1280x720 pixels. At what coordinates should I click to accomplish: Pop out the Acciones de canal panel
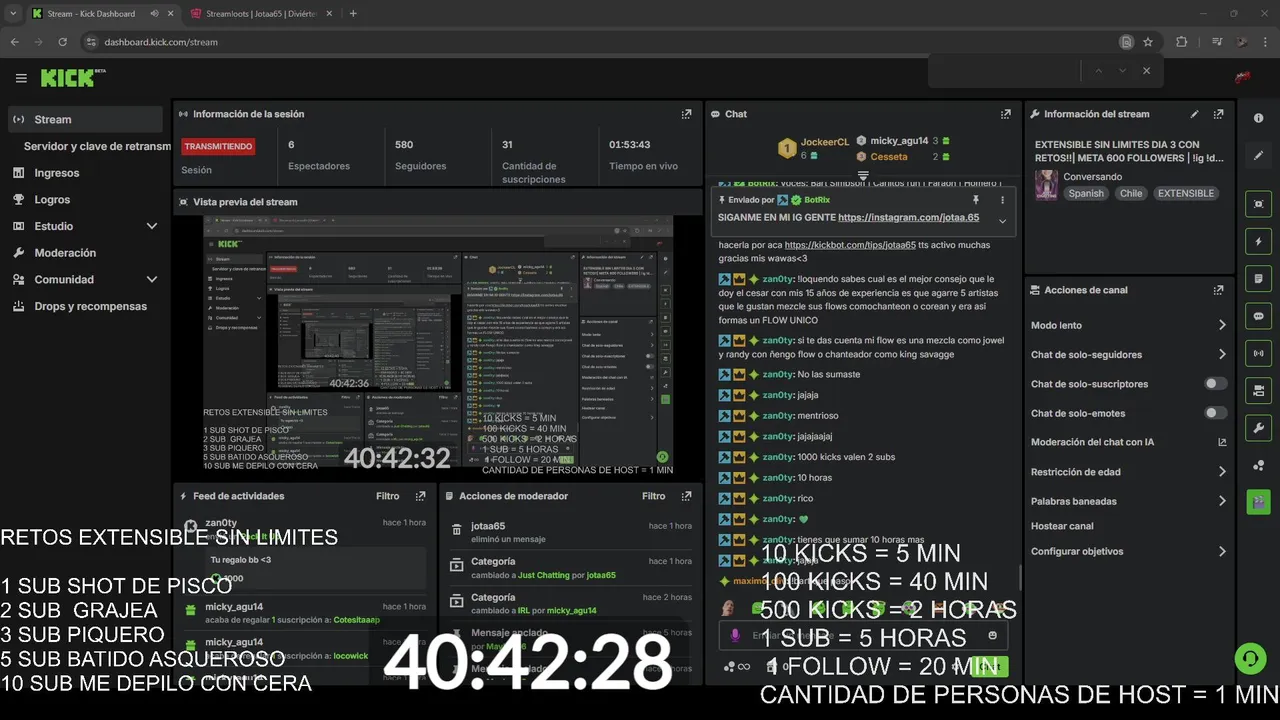[1218, 290]
